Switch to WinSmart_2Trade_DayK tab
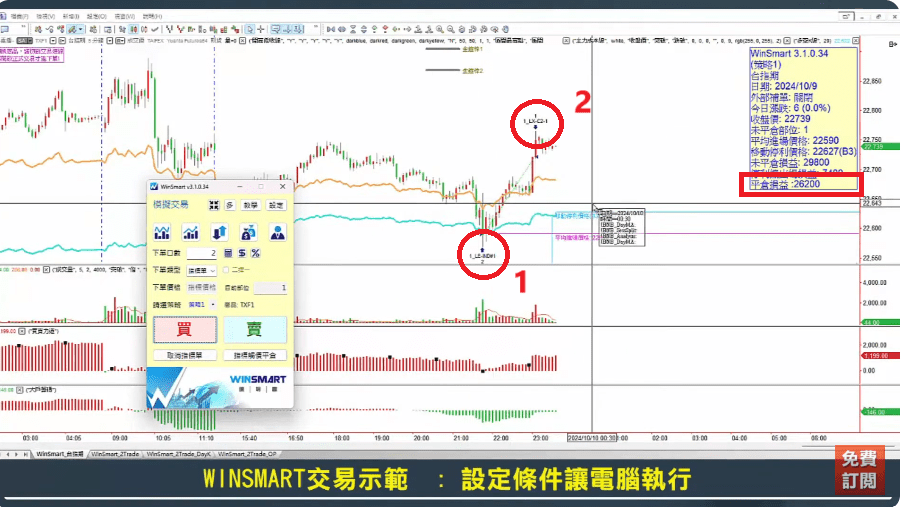 pyautogui.click(x=179, y=454)
